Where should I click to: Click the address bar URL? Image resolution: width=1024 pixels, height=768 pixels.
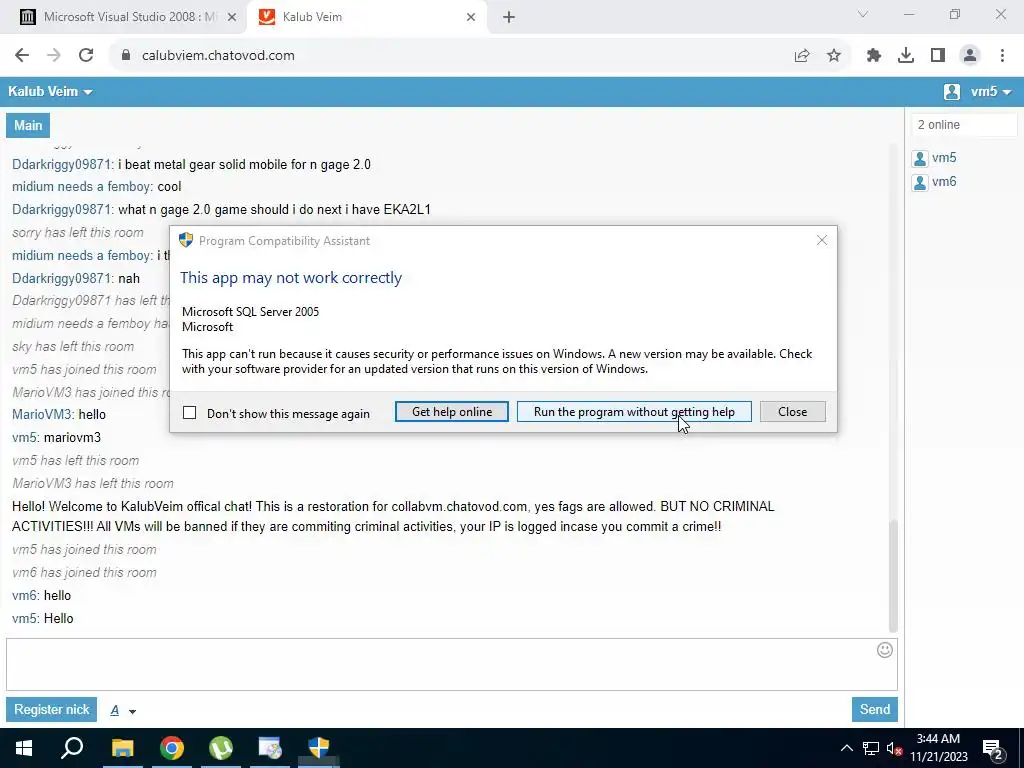pos(218,56)
